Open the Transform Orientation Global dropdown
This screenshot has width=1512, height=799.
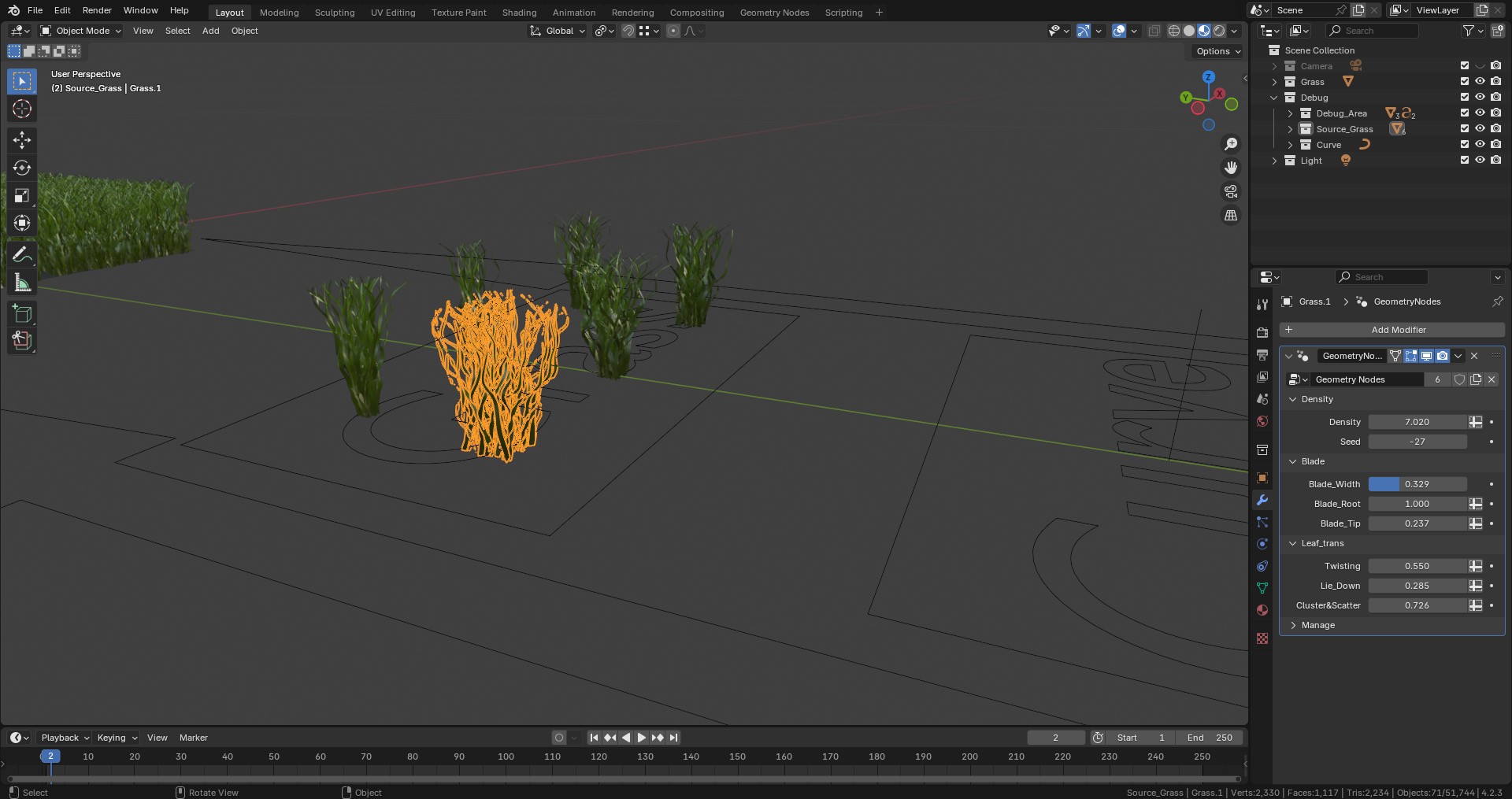coord(557,31)
